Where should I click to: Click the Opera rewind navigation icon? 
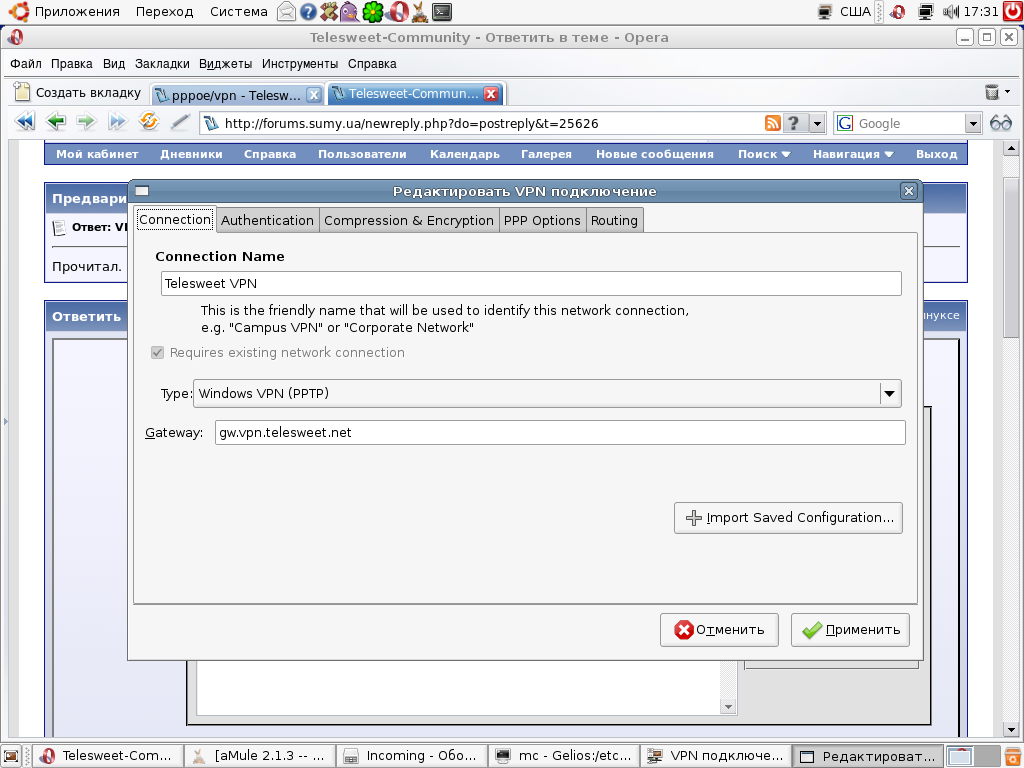click(x=25, y=122)
